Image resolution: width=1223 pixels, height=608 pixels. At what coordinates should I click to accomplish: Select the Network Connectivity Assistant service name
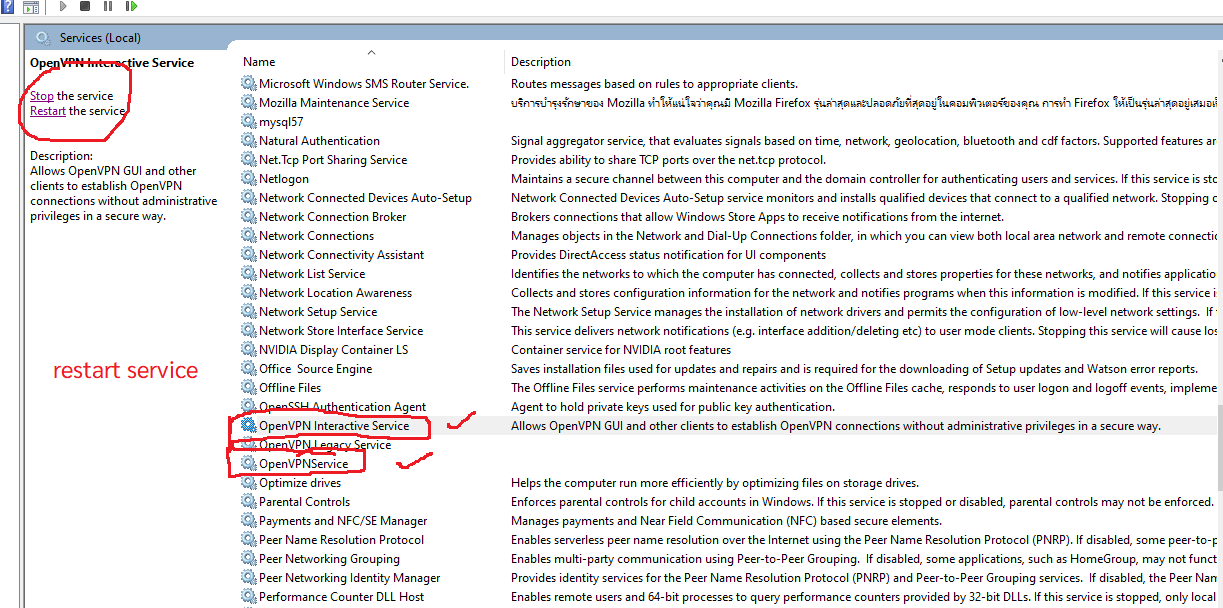click(341, 255)
